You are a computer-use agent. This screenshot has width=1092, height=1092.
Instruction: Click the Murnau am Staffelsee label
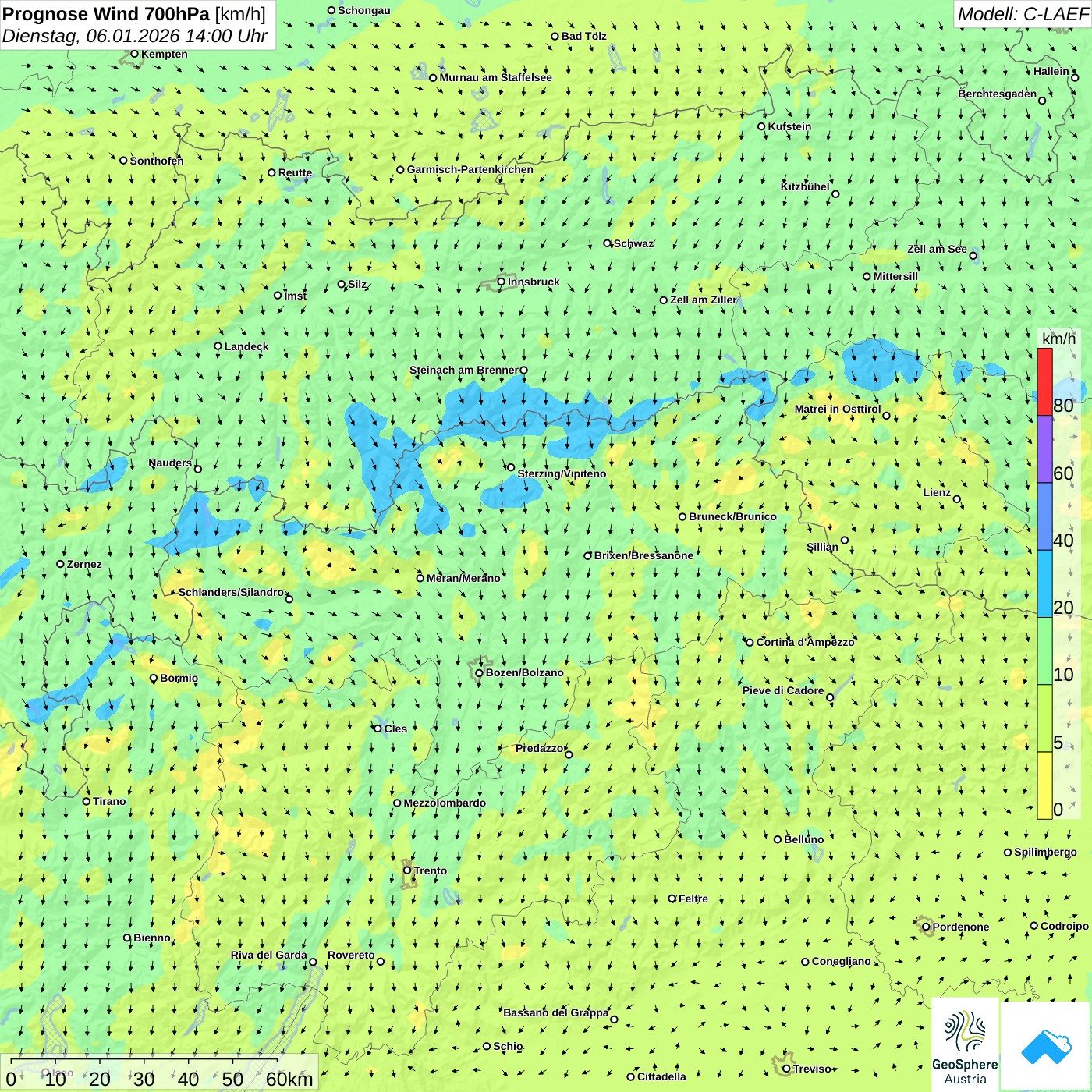click(495, 77)
